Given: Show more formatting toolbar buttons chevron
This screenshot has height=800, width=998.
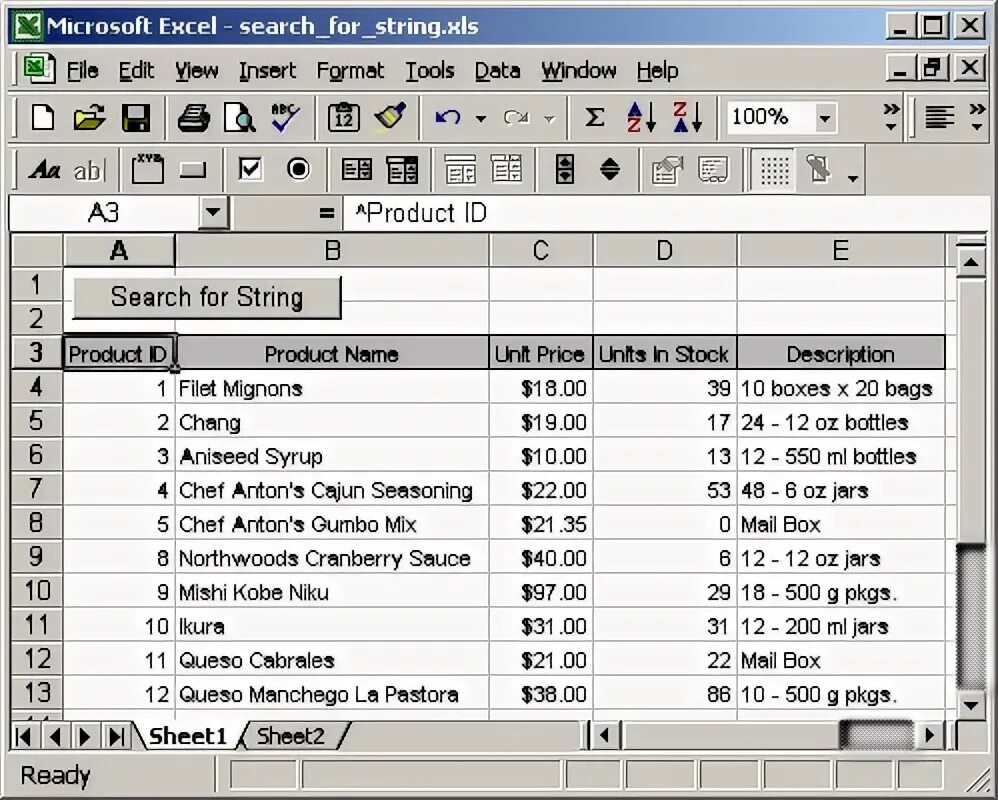Looking at the screenshot, I should (x=977, y=117).
